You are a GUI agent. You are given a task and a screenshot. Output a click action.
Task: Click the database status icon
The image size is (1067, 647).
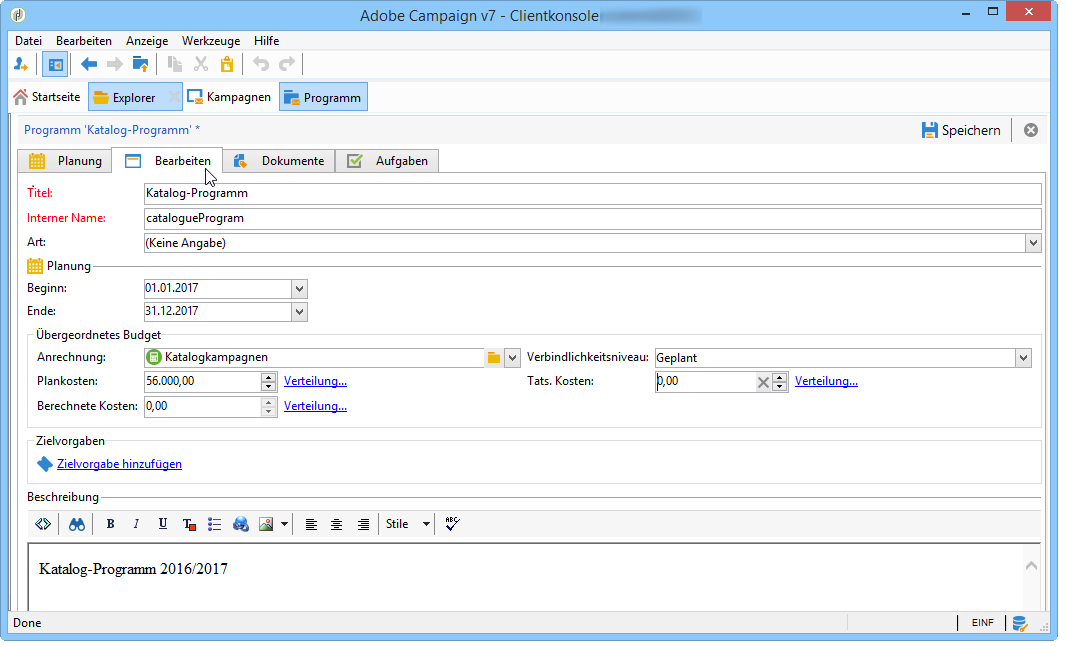point(1019,624)
